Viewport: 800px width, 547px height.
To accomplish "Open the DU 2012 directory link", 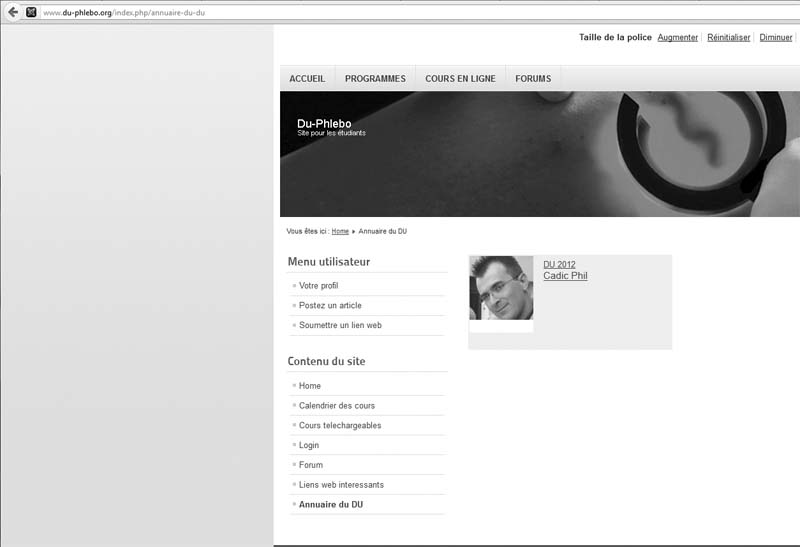I will coord(559,264).
